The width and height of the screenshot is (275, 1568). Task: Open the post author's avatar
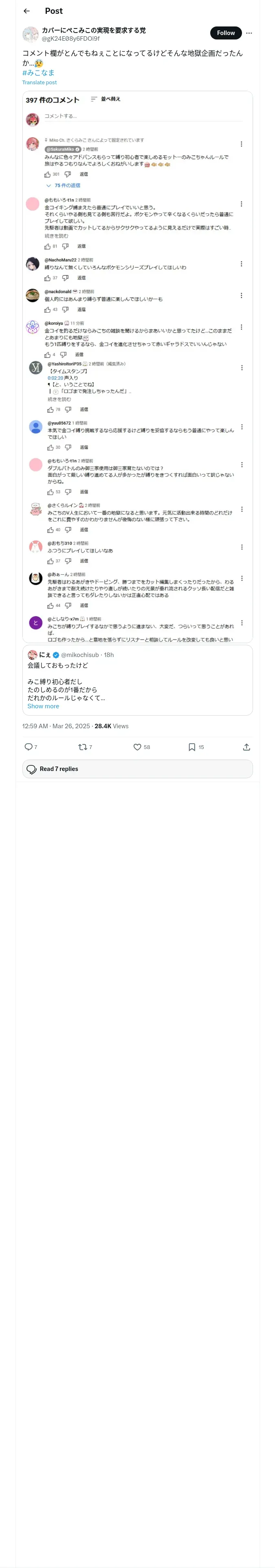pos(31,34)
